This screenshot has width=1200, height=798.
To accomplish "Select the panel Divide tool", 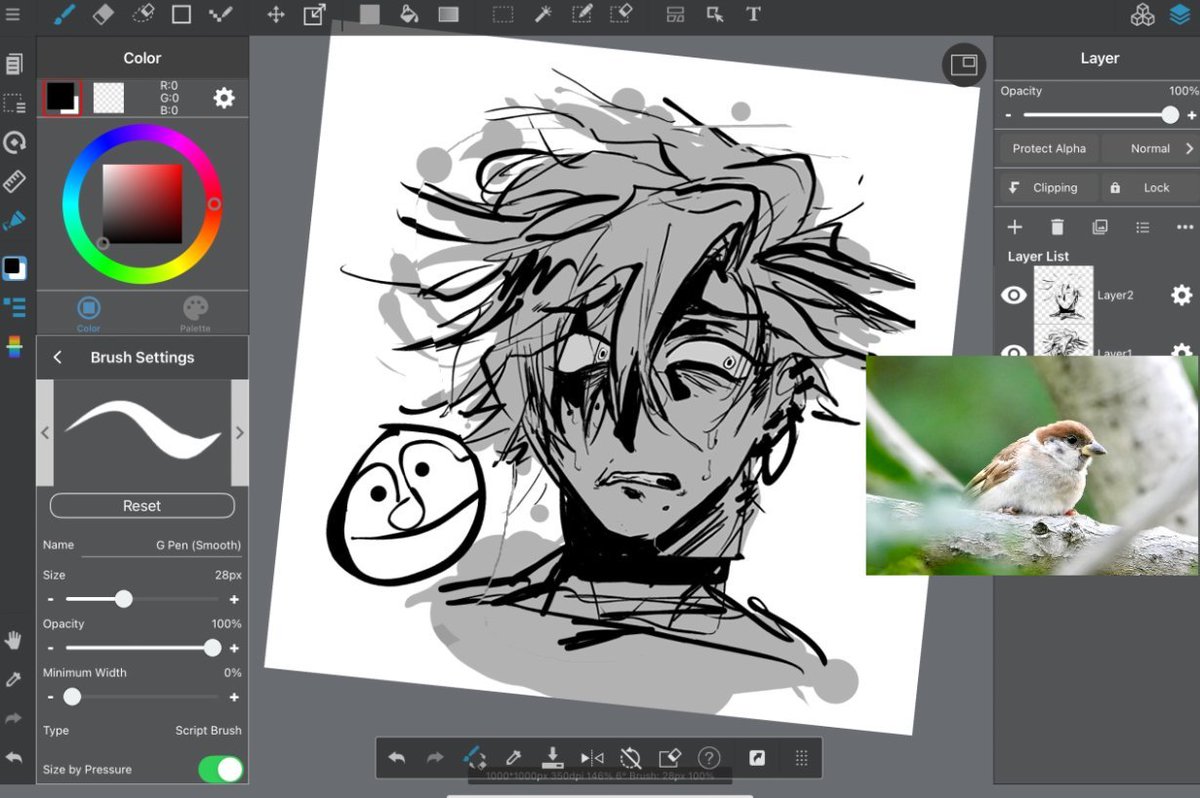I will click(x=676, y=15).
